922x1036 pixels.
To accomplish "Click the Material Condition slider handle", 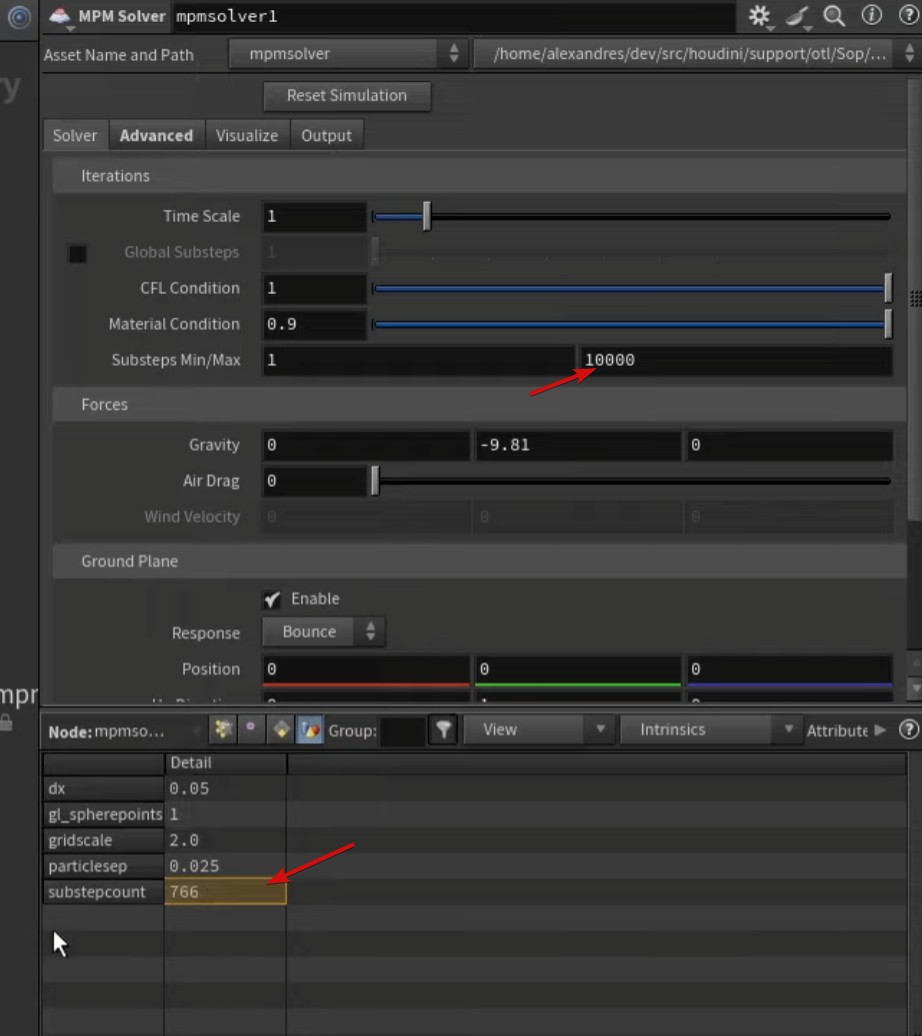I will click(x=888, y=324).
